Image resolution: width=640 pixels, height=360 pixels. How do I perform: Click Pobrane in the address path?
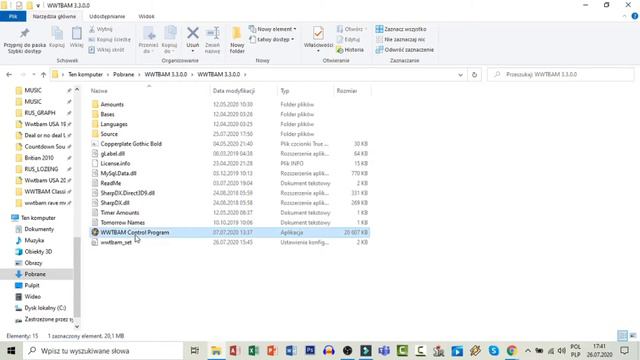tap(123, 75)
